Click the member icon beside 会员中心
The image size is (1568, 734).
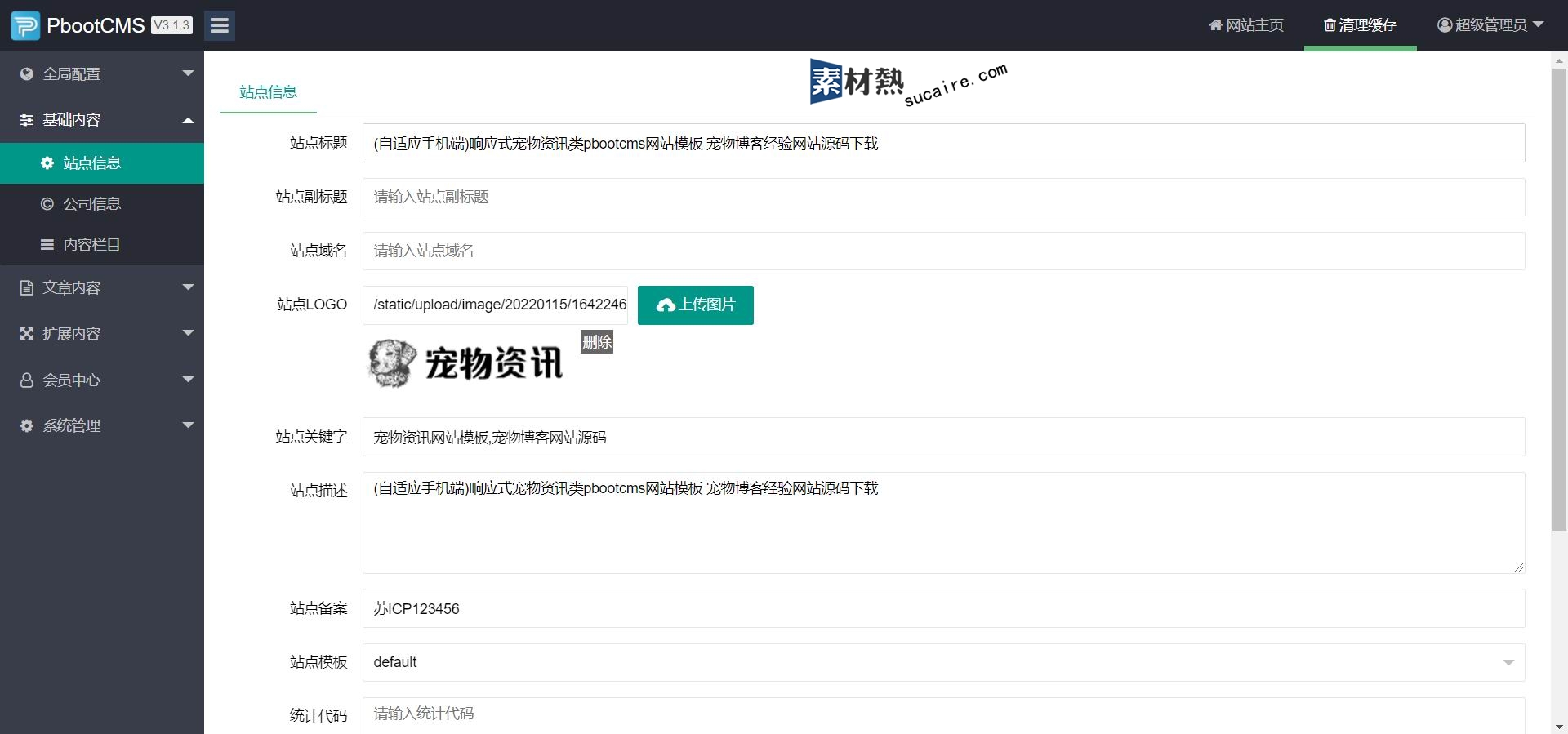[x=27, y=380]
